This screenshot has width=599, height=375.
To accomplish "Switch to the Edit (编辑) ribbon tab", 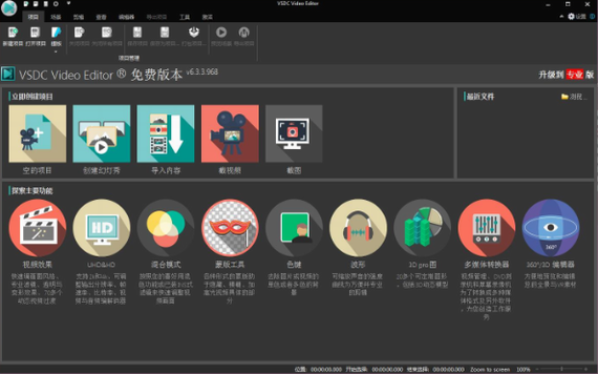I will pos(78,17).
